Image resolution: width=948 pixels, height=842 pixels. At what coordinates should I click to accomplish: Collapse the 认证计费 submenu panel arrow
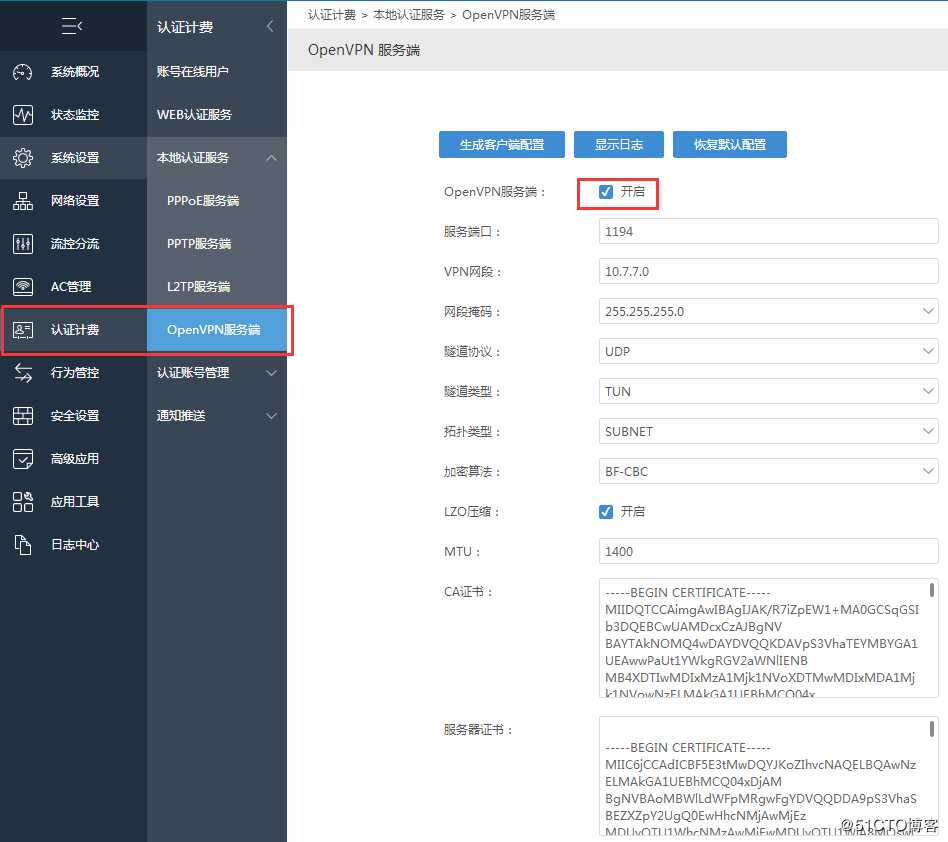(x=270, y=26)
